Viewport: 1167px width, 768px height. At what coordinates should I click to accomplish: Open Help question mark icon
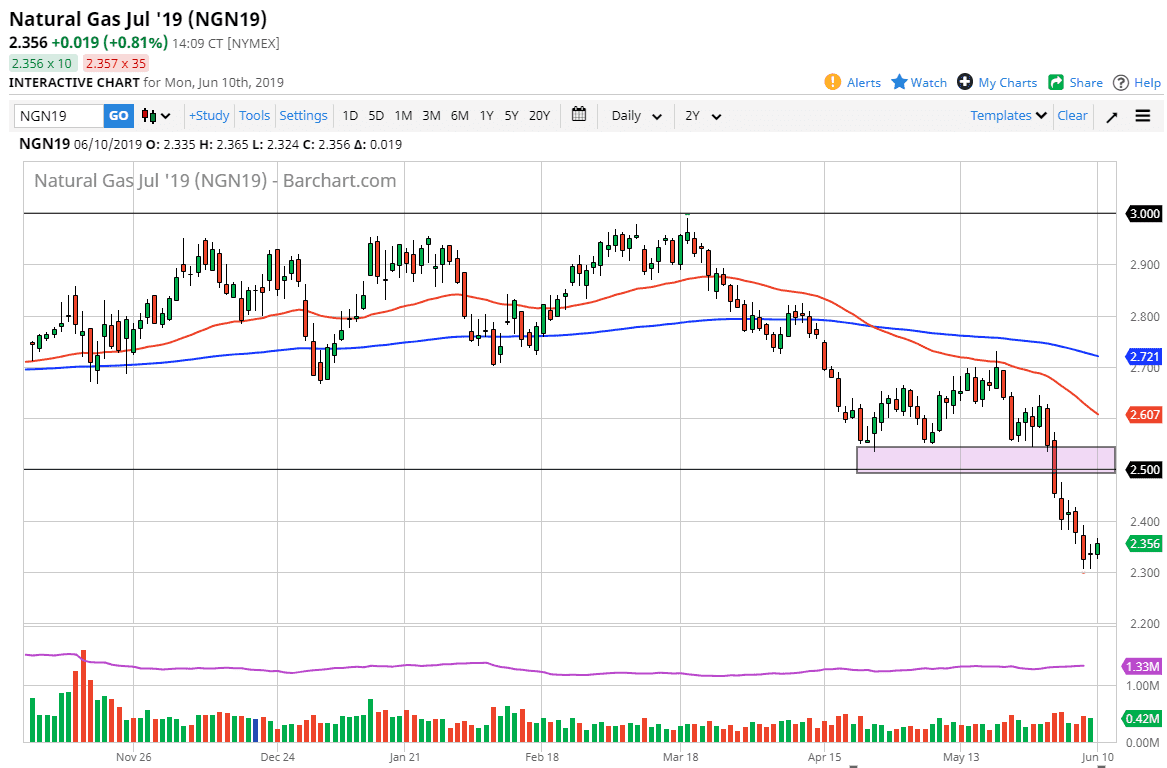point(1121,82)
